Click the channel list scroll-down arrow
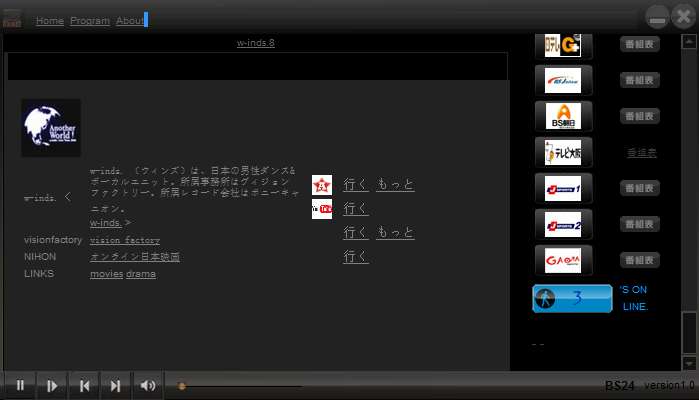This screenshot has height=400, width=699. tap(689, 363)
